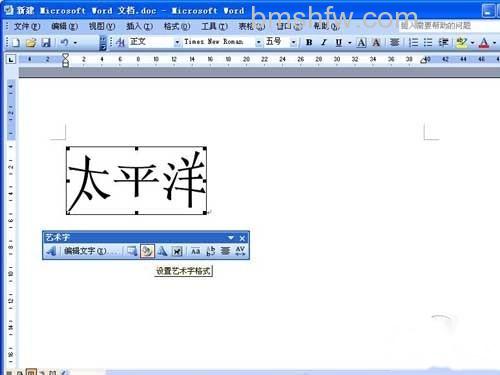The width and height of the screenshot is (500, 375).
Task: Apply red font color
Action: point(484,42)
